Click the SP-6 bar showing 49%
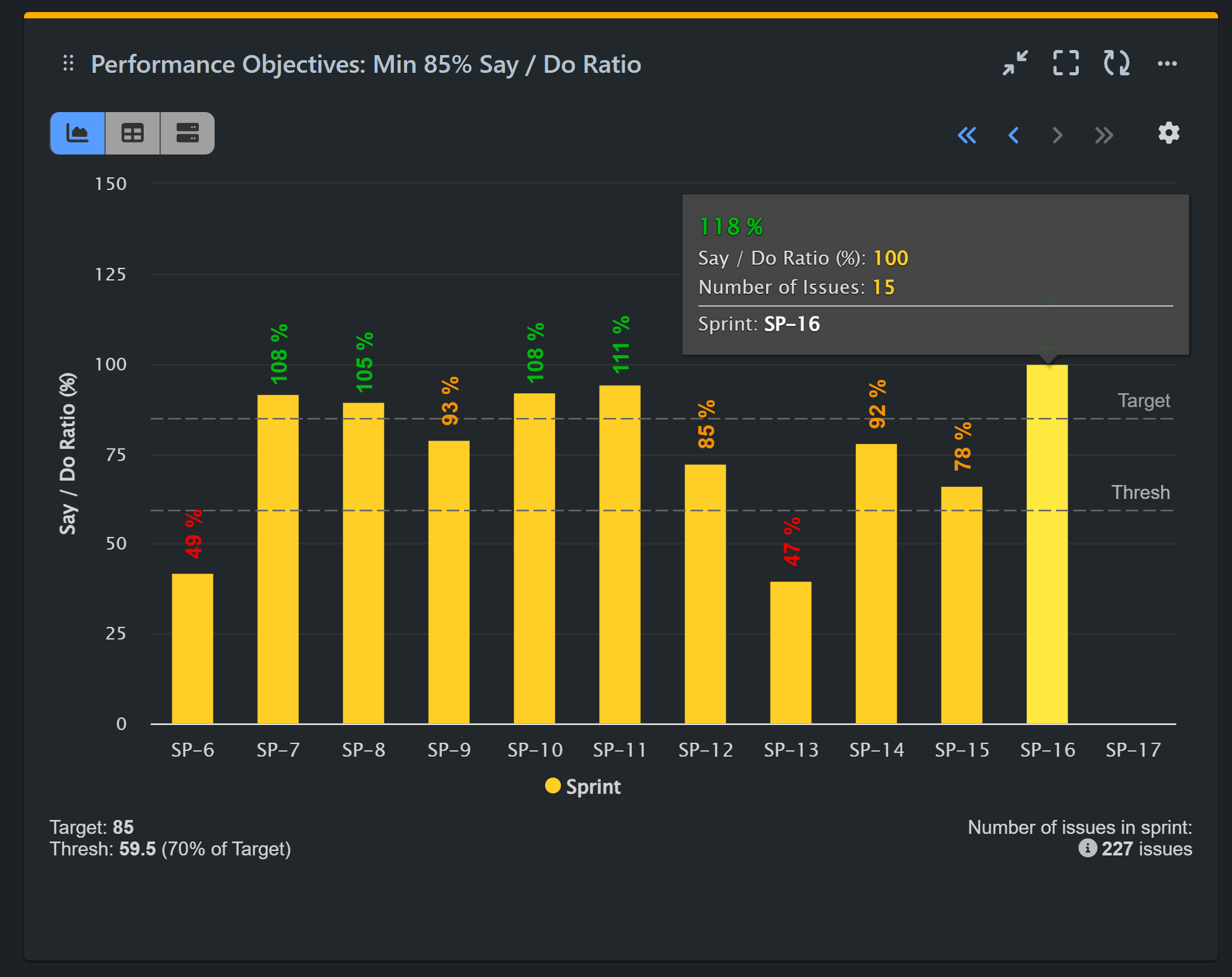The height and width of the screenshot is (977, 1232). [193, 646]
